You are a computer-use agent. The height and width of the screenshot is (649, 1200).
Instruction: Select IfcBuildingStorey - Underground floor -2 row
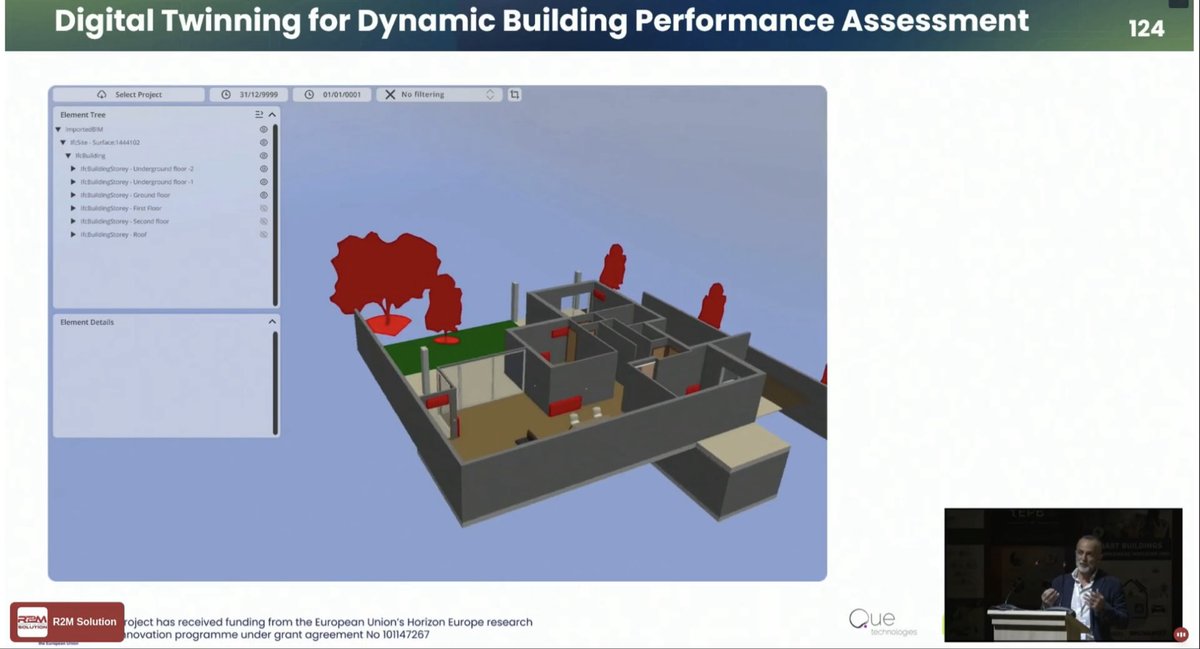(x=162, y=168)
